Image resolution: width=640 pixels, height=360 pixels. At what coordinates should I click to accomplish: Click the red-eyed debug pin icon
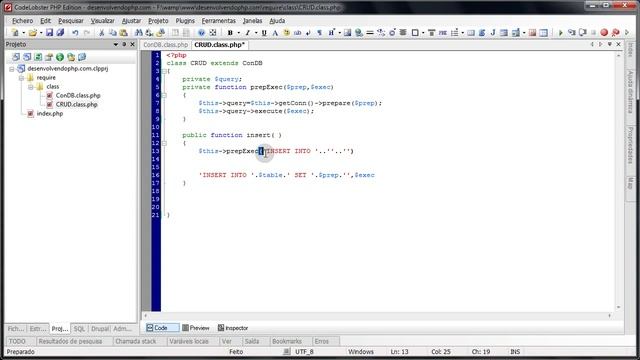pos(616,33)
